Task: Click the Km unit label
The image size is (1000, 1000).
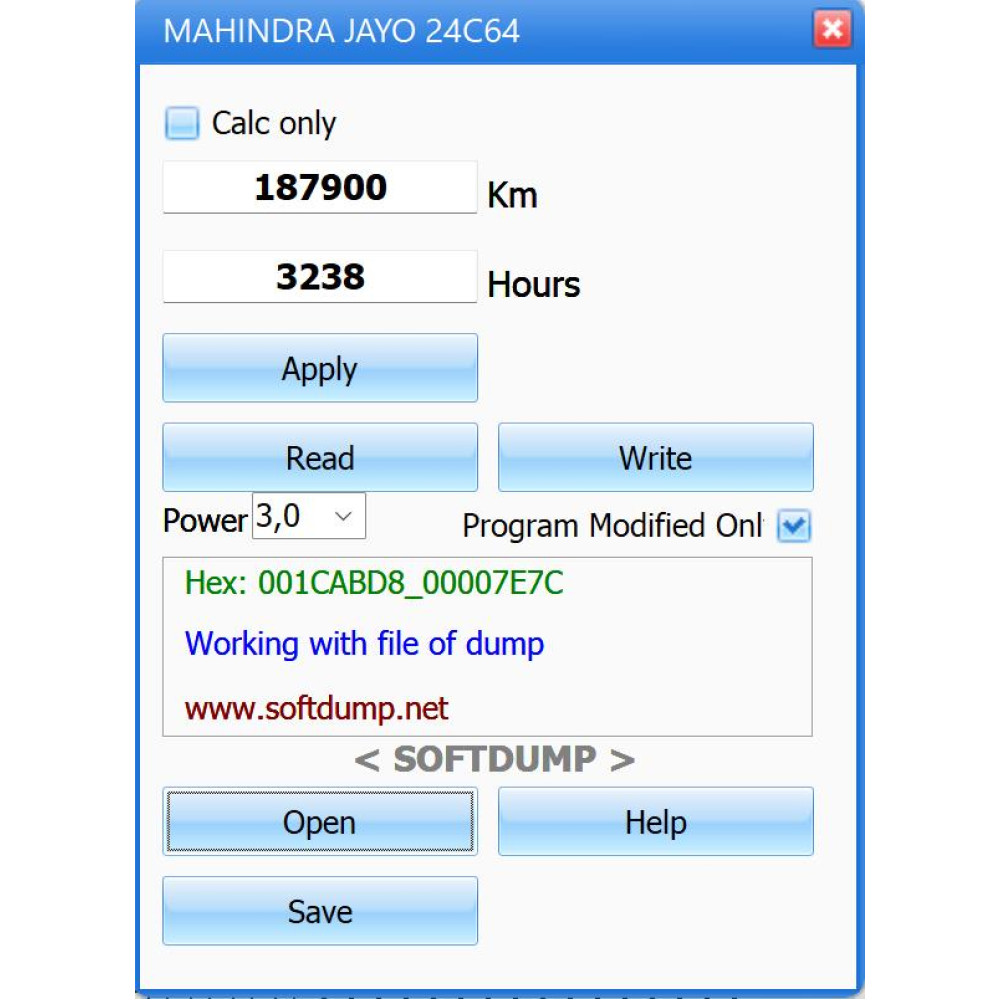Action: pos(512,195)
